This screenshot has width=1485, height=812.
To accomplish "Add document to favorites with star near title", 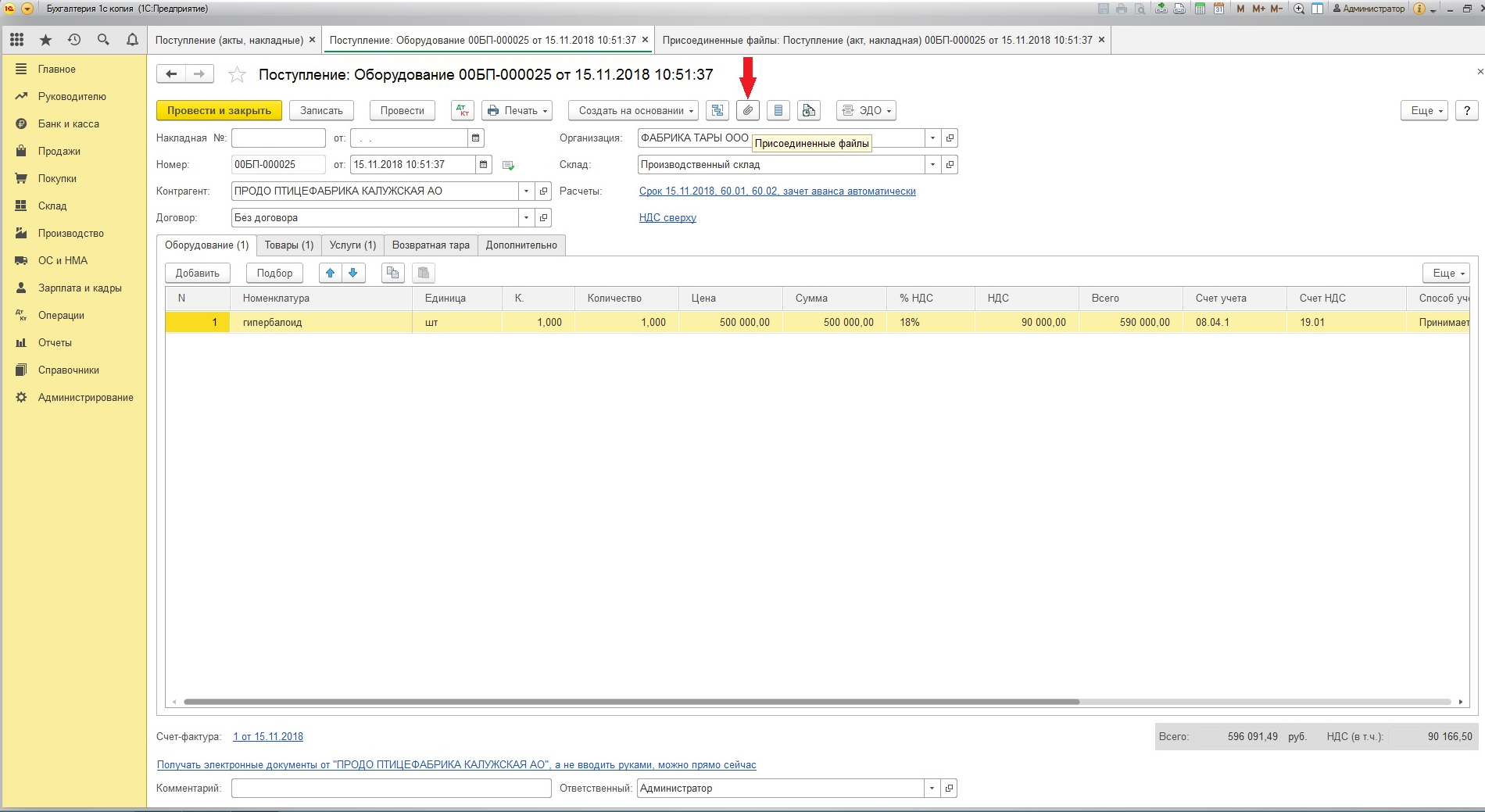I will (x=237, y=74).
